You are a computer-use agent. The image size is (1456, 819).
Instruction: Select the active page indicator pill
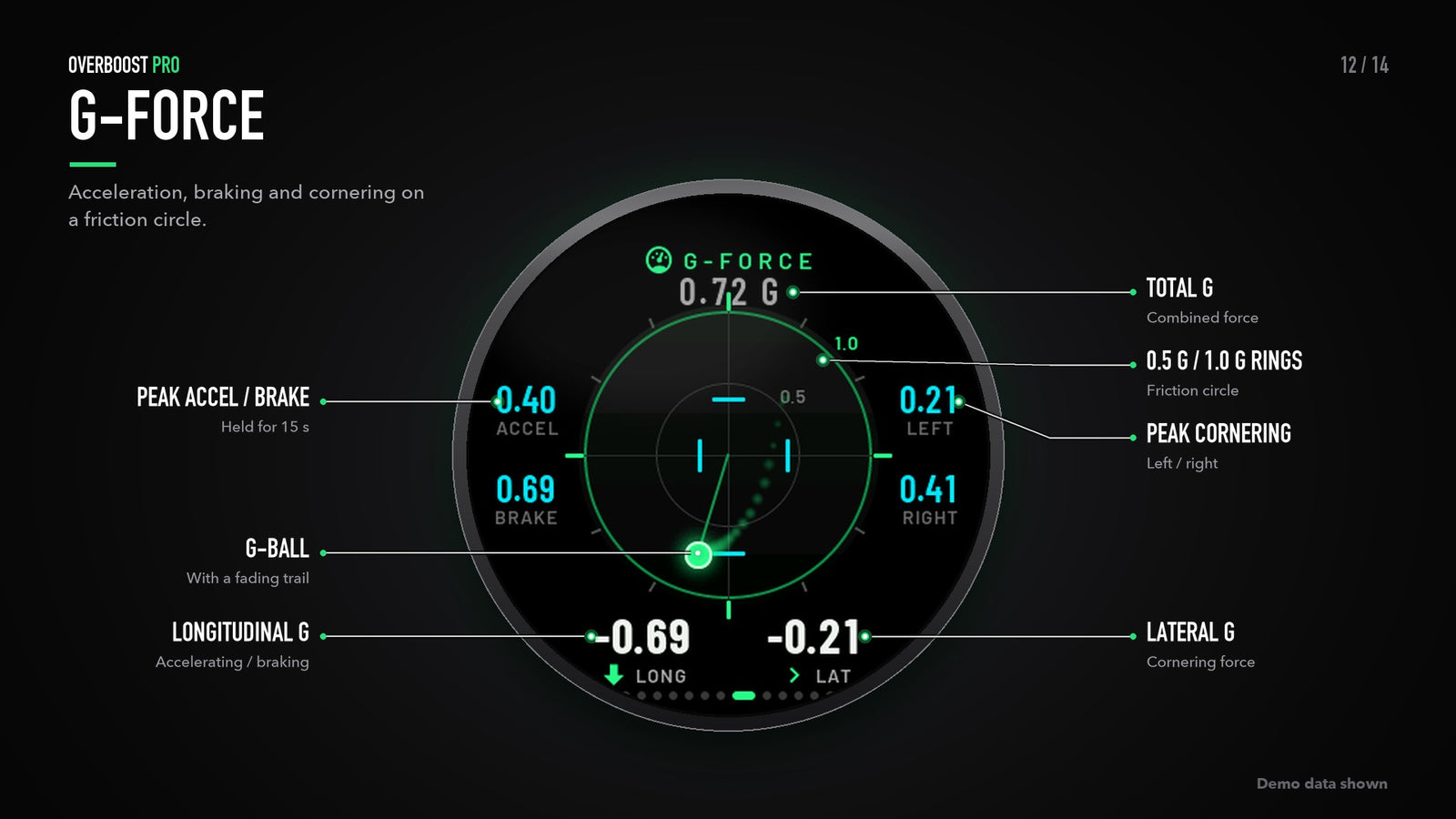743,695
